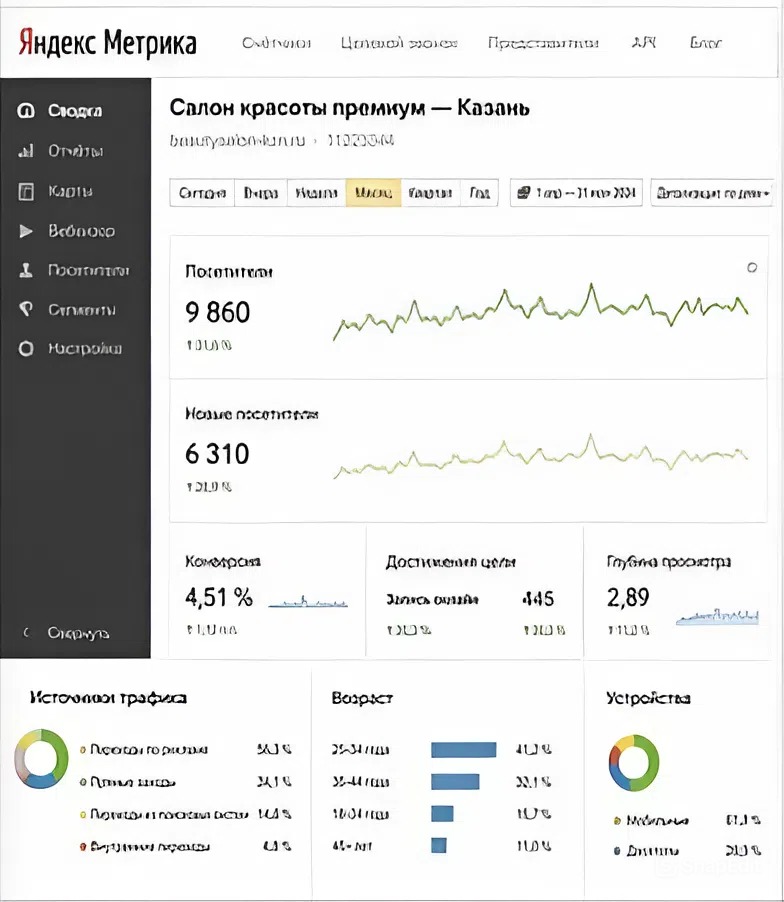This screenshot has width=784, height=902.
Task: Click the Сегменты icon in the sidebar
Action: 27,310
